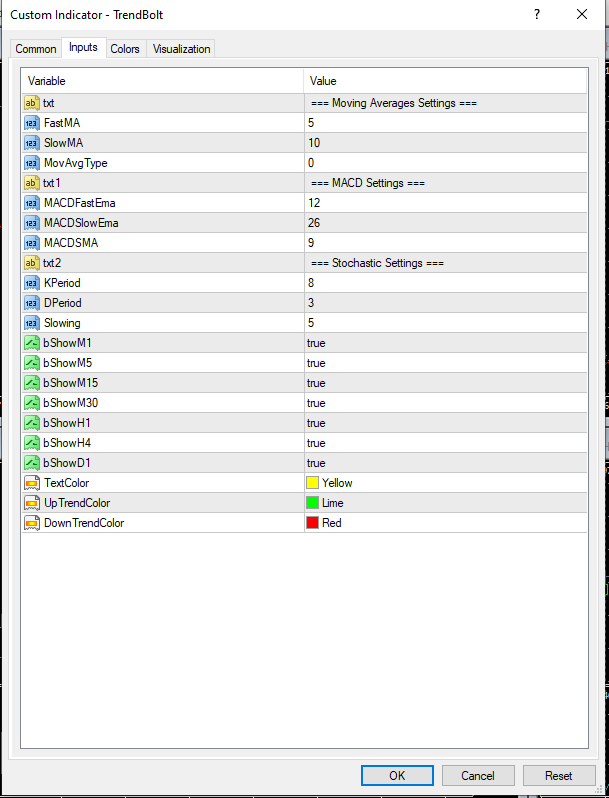Click the boolean icon next to bShowM5
609x798 pixels.
tap(32, 363)
